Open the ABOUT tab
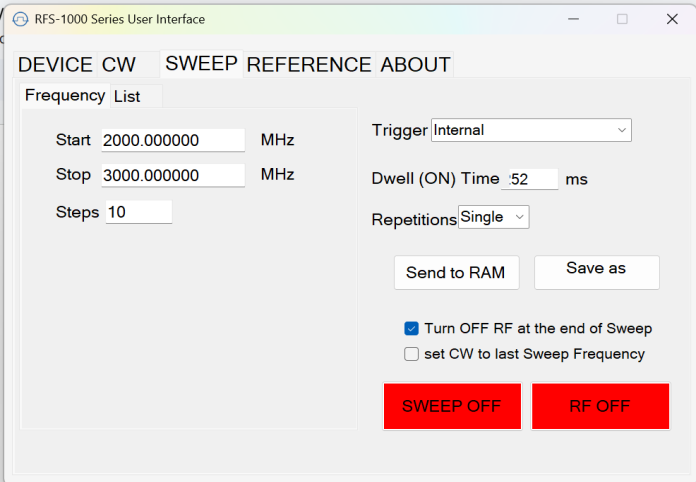Viewport: 696px width, 482px height. click(x=415, y=65)
